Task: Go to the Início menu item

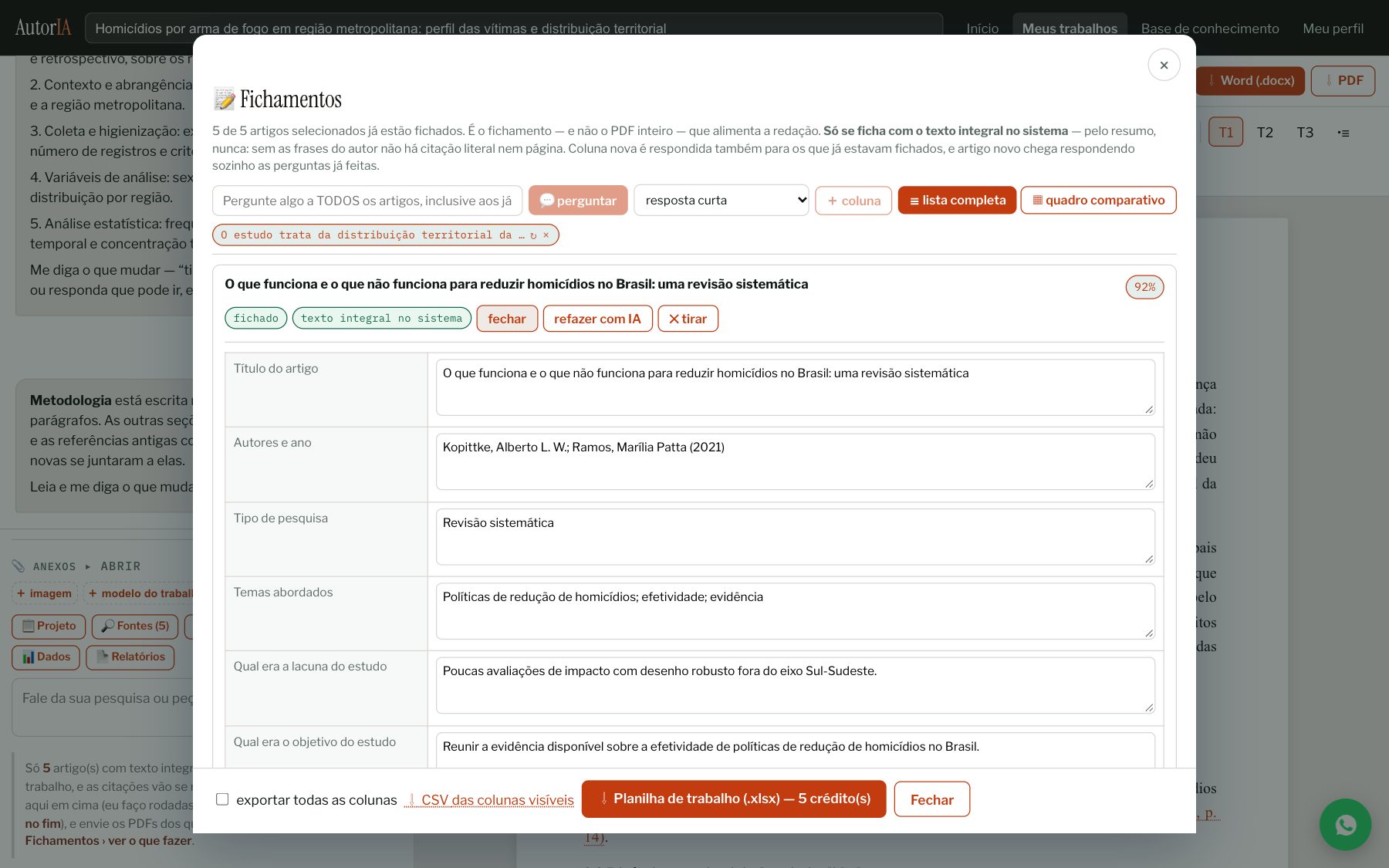Action: [982, 29]
